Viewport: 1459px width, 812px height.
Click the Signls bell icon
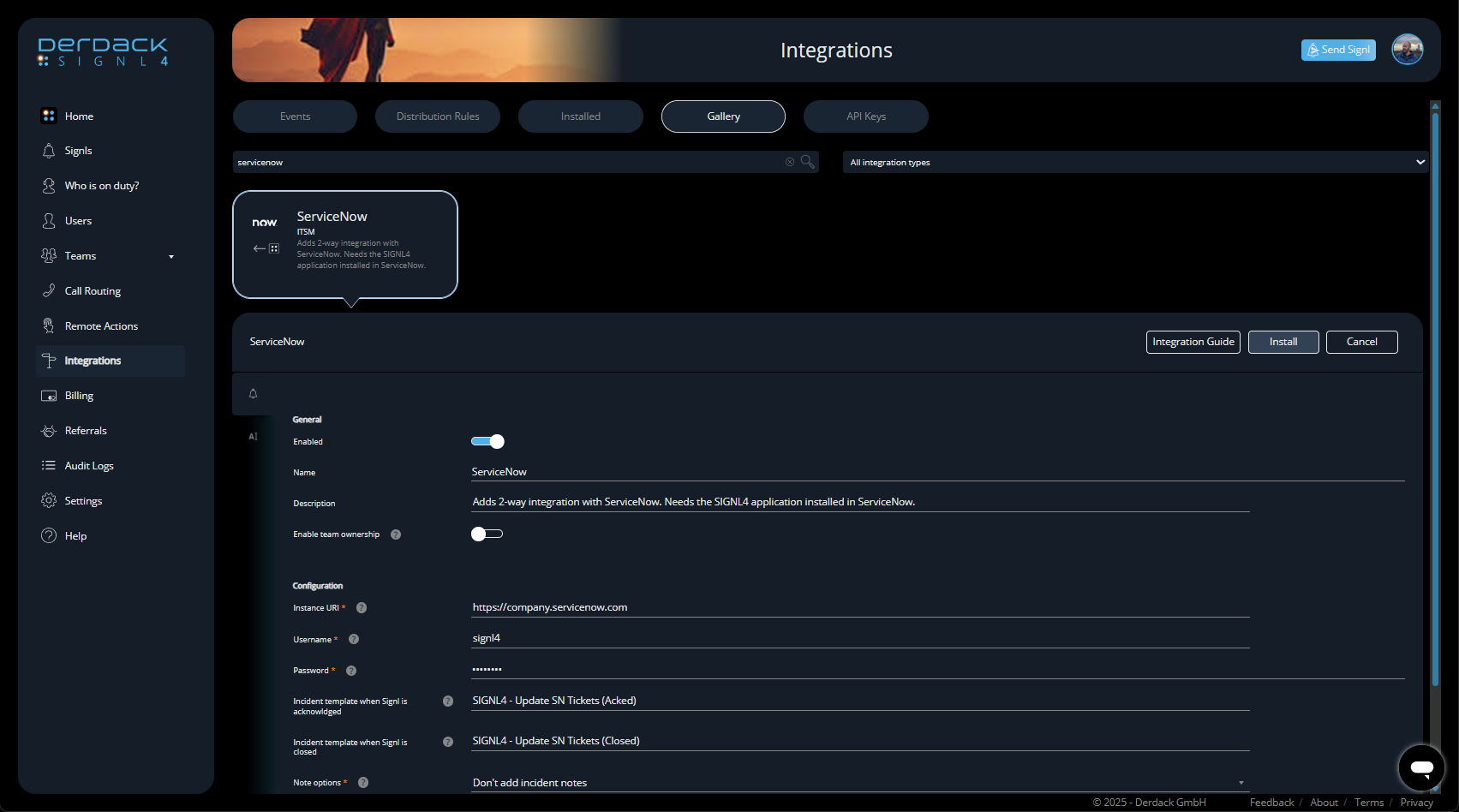coord(49,151)
